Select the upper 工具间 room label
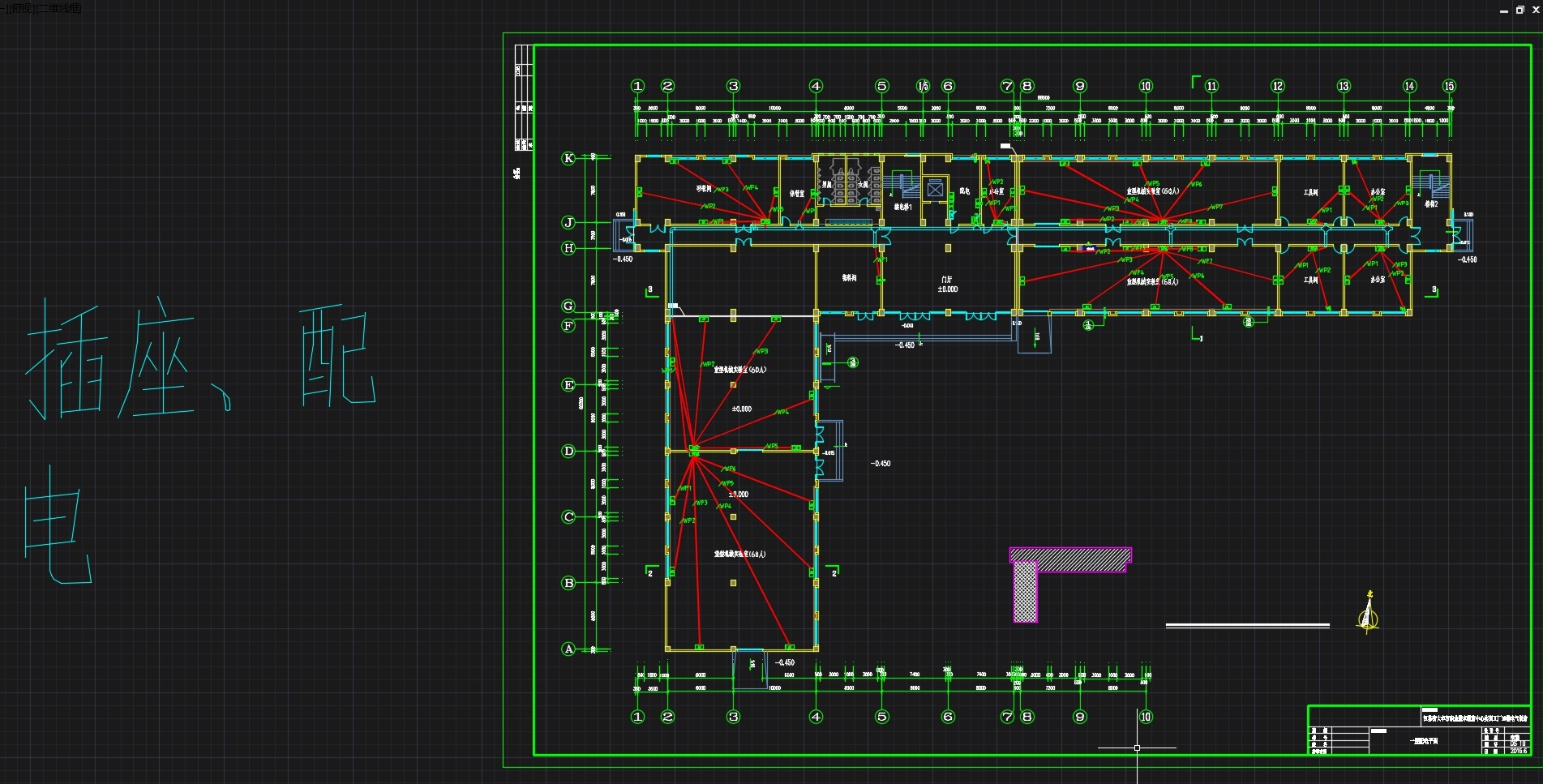This screenshot has height=784, width=1543. pos(1310,193)
